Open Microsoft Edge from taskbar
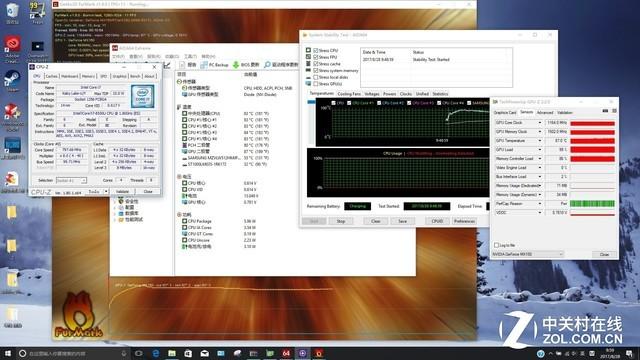The width and height of the screenshot is (640, 360). click(156, 353)
